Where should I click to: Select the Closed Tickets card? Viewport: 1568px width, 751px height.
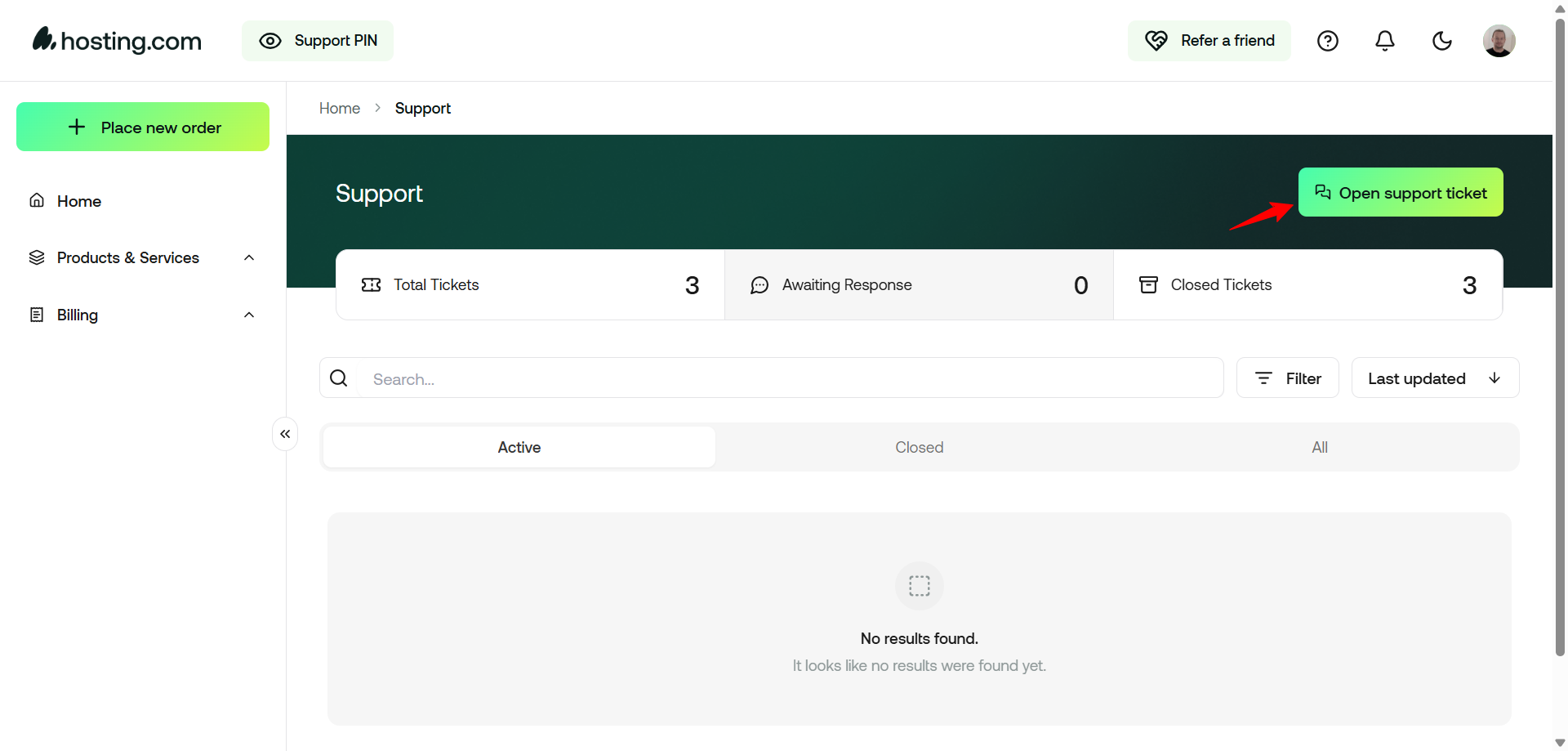tap(1307, 284)
